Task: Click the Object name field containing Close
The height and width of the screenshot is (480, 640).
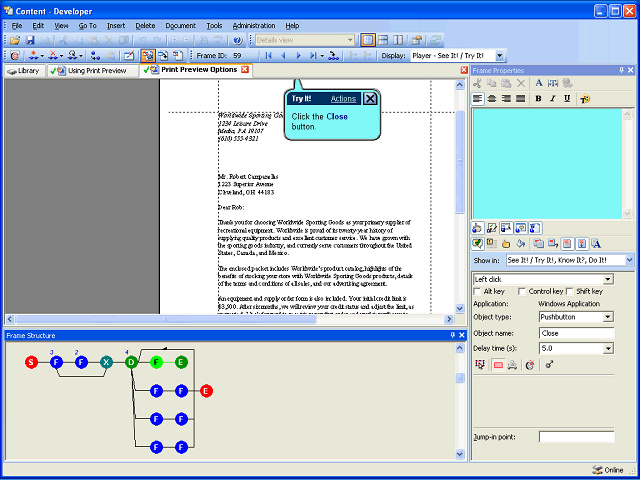Action: [576, 333]
